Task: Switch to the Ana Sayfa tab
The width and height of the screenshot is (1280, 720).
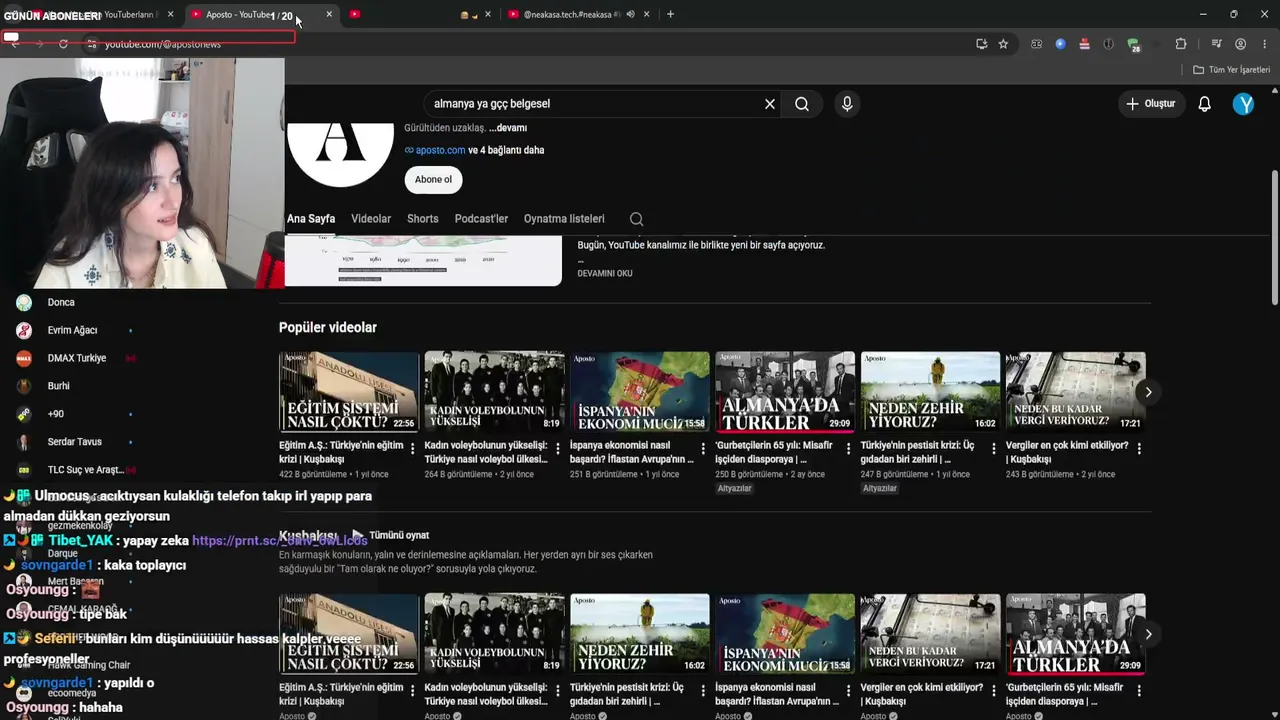Action: tap(311, 219)
